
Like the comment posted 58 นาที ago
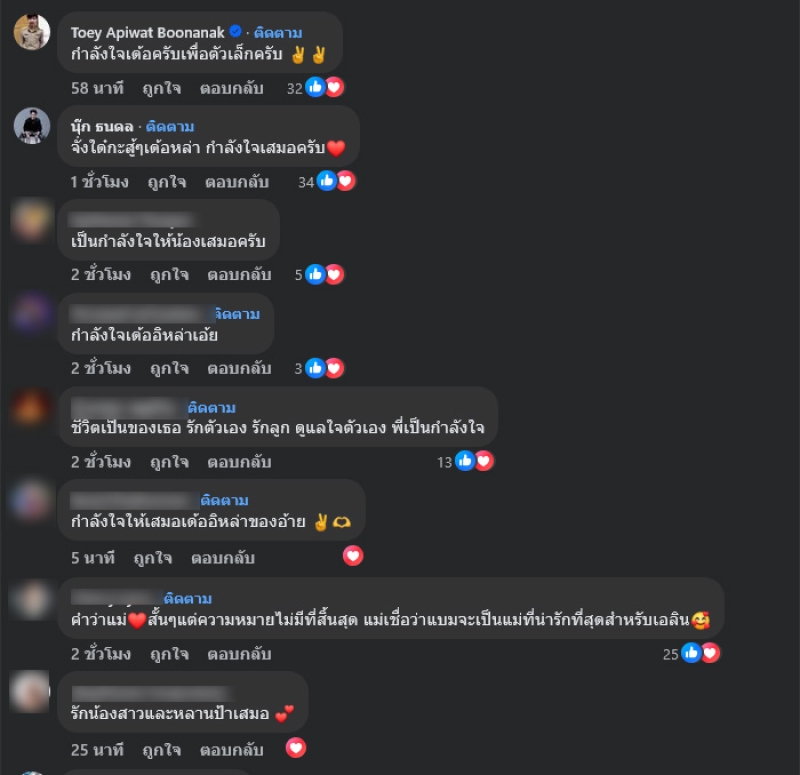click(x=161, y=89)
